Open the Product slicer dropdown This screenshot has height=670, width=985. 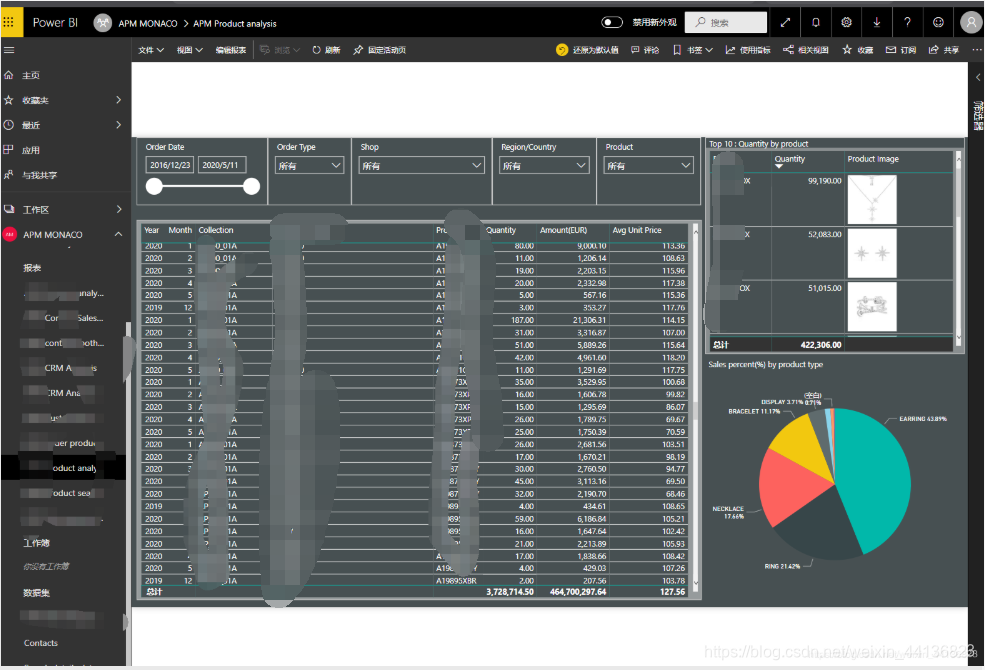pos(648,166)
